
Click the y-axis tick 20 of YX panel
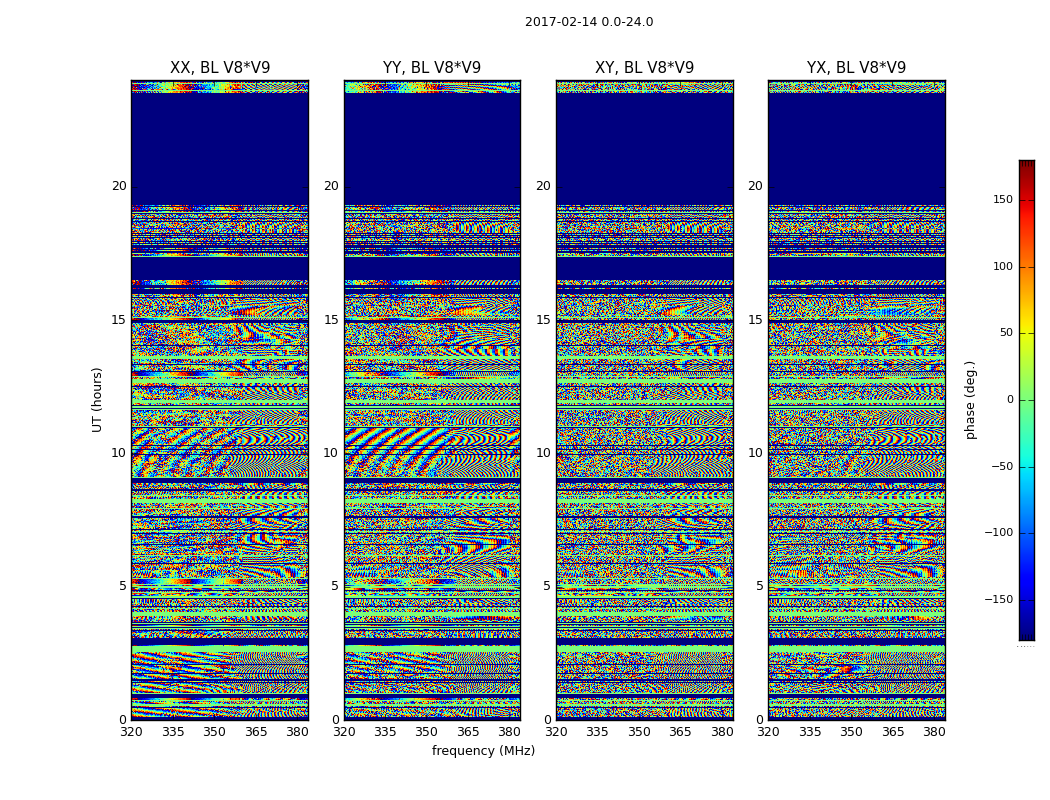[x=755, y=186]
